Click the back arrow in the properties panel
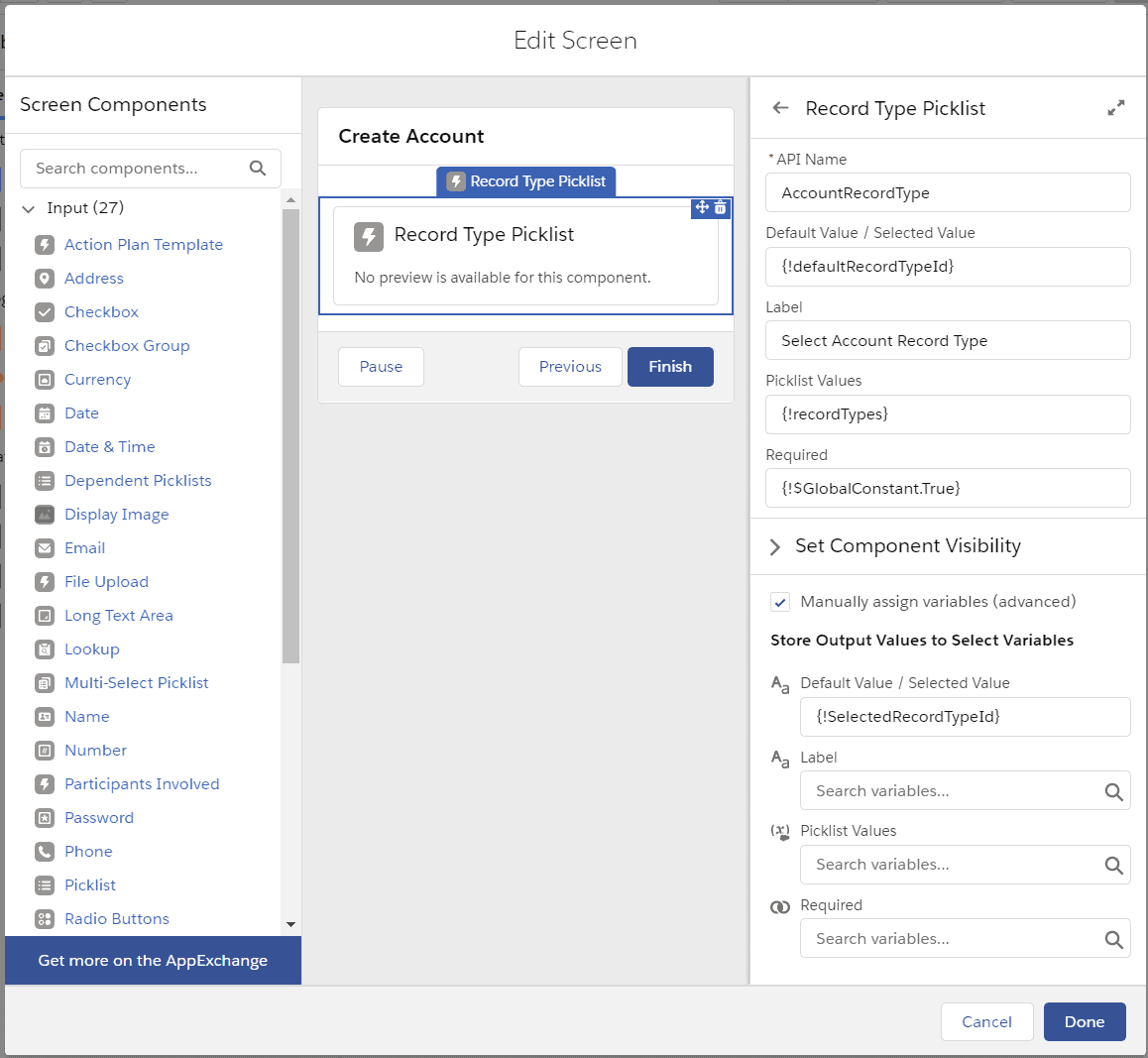1148x1058 pixels. pyautogui.click(x=780, y=108)
